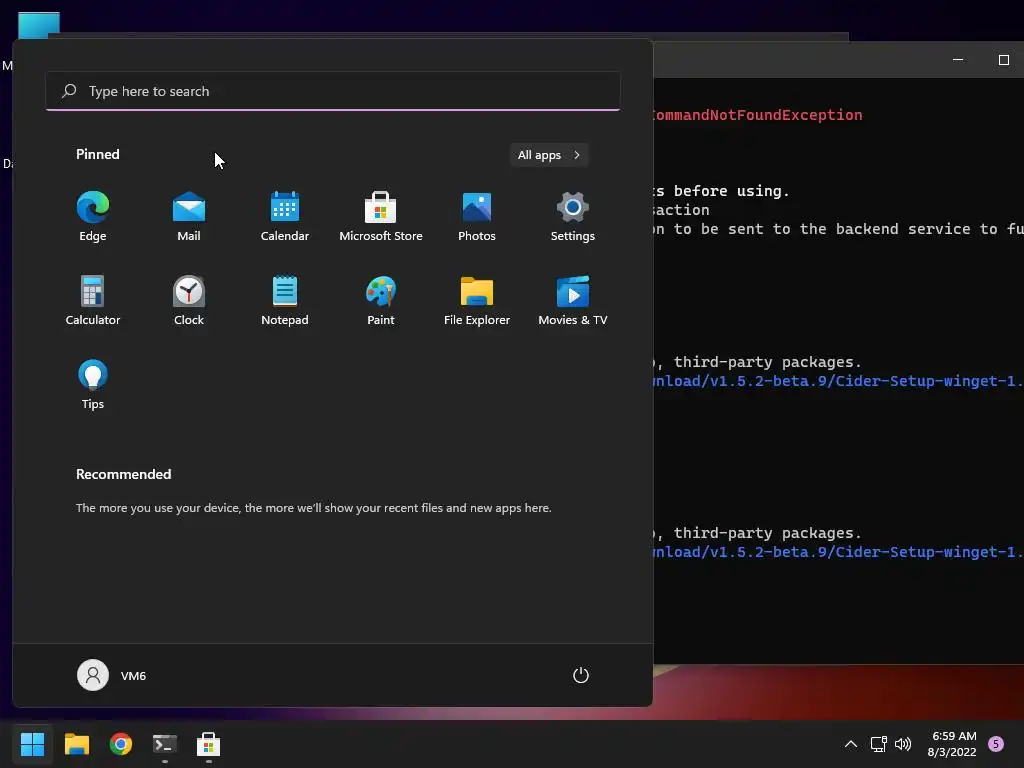Open the Tips lightbulb app

(93, 385)
